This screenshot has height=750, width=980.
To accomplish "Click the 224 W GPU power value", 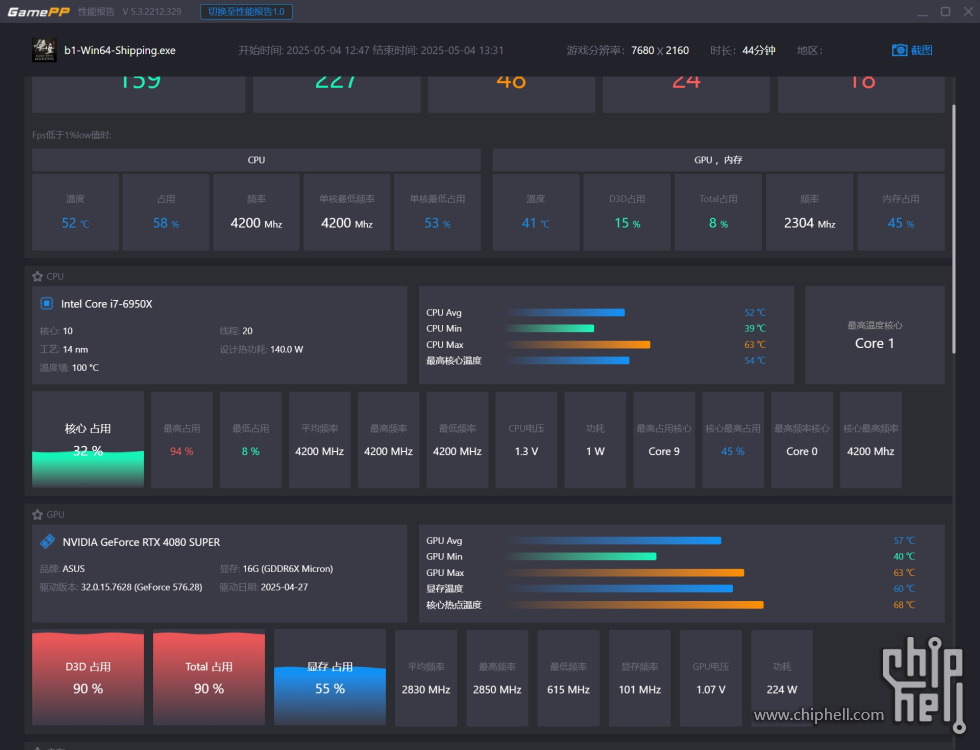I will [782, 689].
